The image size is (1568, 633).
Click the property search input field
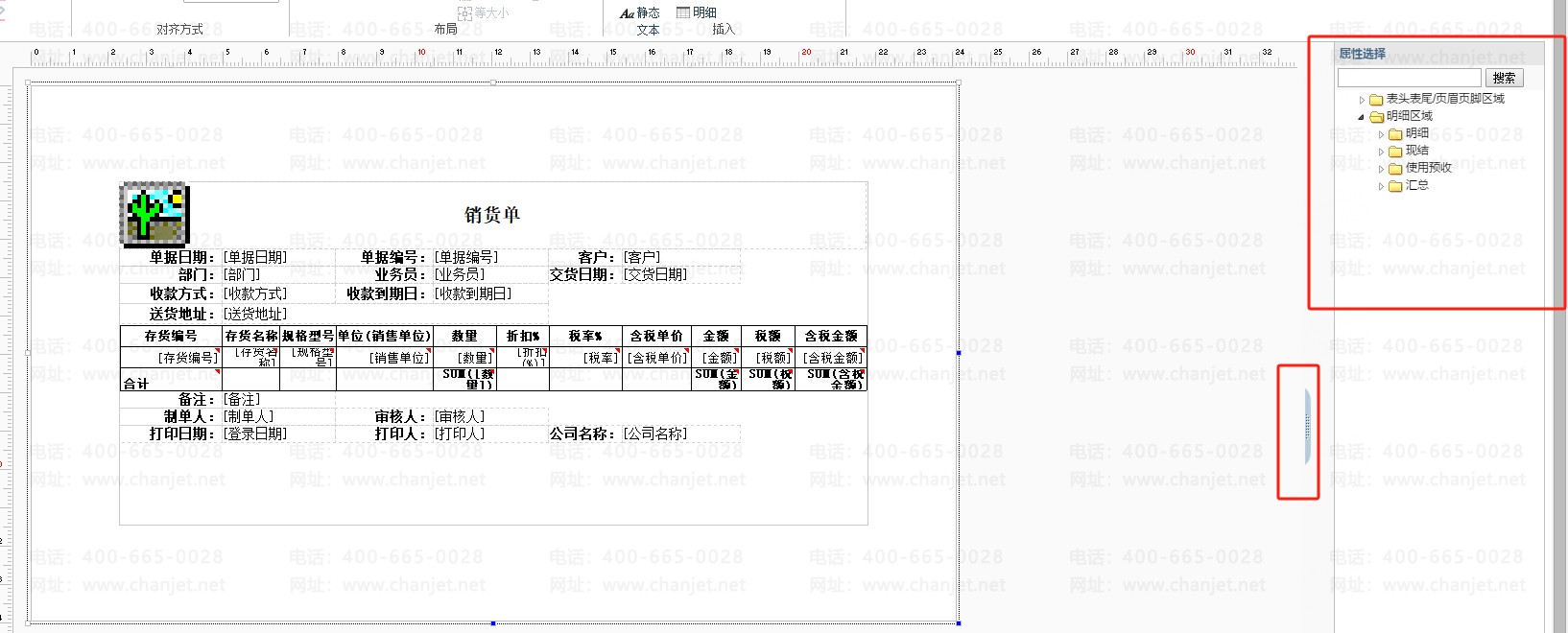pos(1409,78)
